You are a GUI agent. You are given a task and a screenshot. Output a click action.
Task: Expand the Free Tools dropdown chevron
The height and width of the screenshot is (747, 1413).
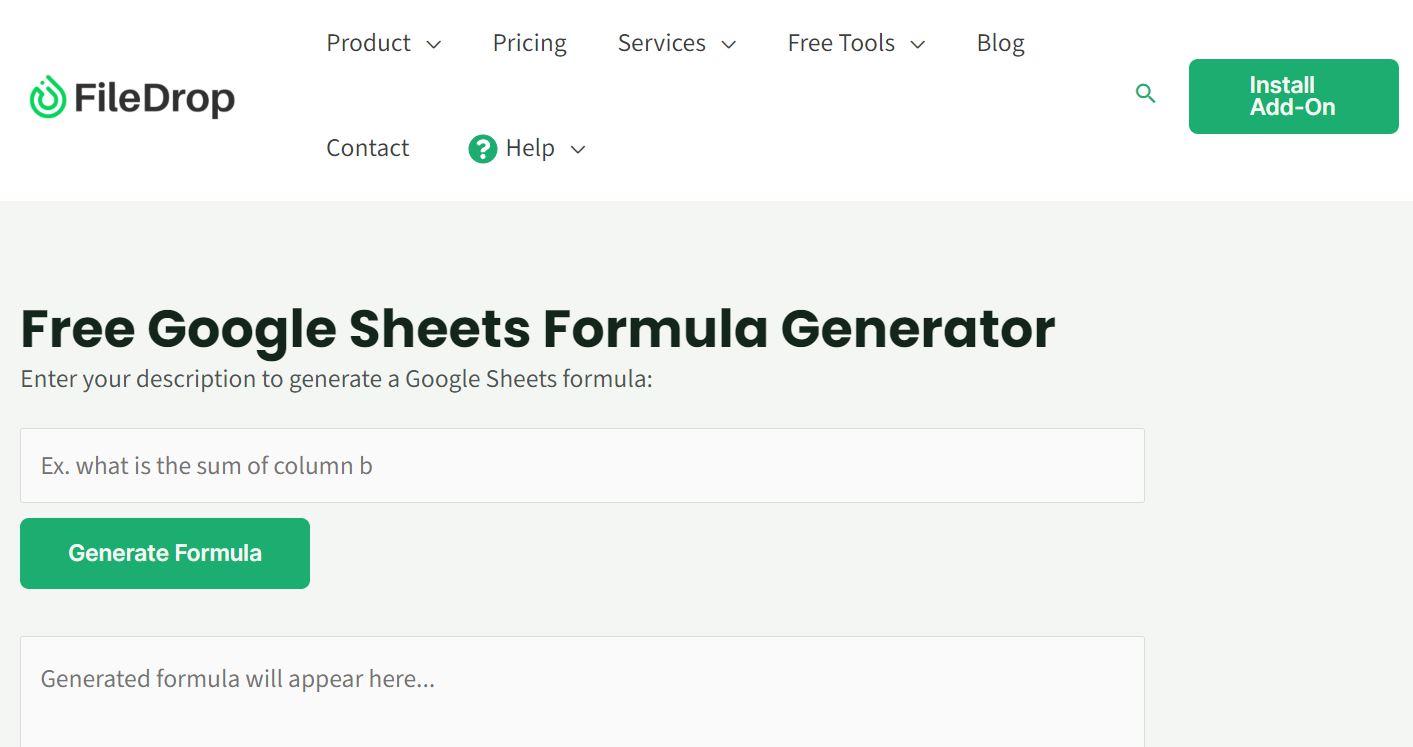(918, 44)
